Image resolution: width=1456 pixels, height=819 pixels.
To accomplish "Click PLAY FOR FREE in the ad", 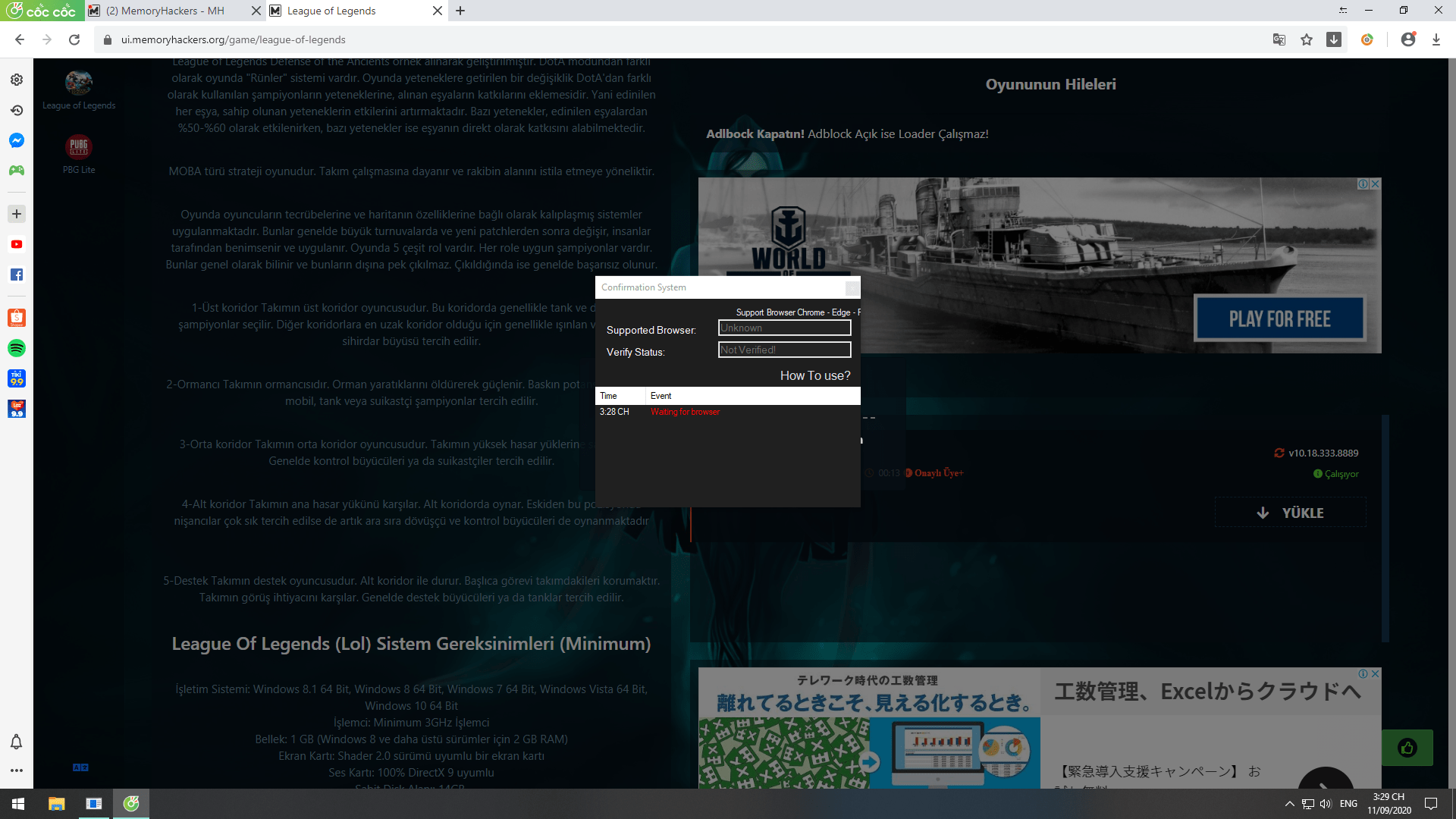I will click(x=1280, y=319).
